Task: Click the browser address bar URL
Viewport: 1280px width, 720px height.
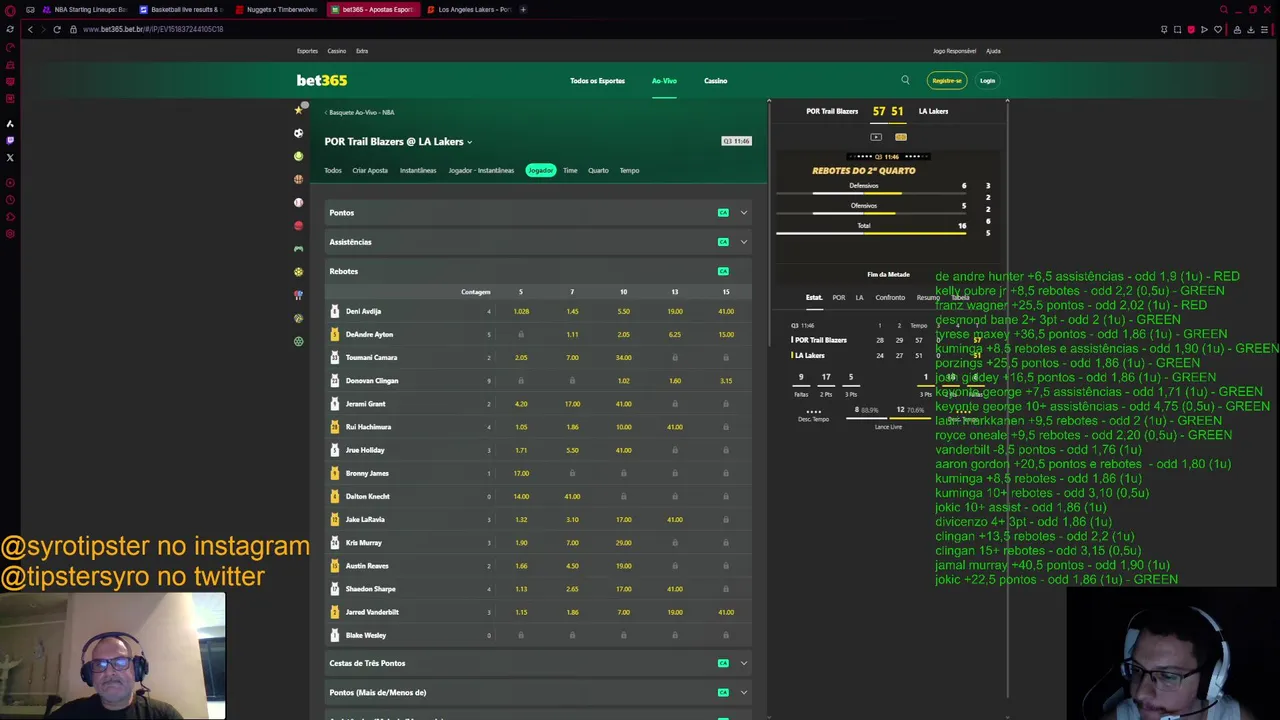Action: [153, 29]
